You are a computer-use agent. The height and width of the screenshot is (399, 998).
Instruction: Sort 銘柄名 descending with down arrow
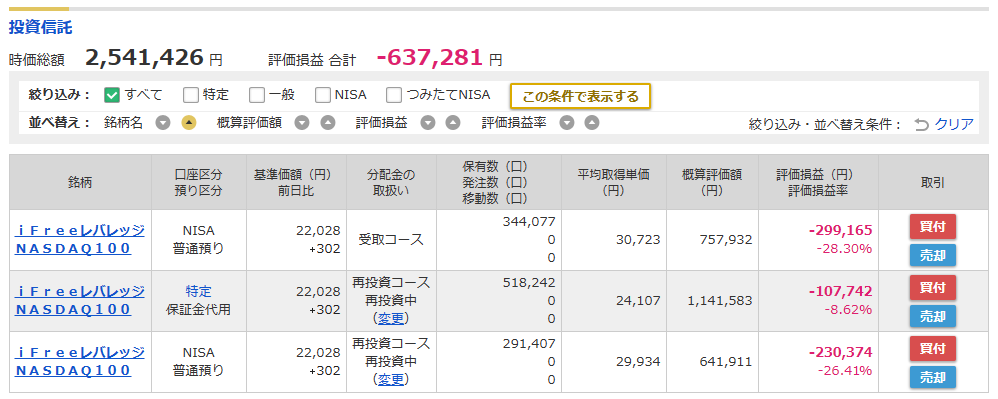[164, 123]
